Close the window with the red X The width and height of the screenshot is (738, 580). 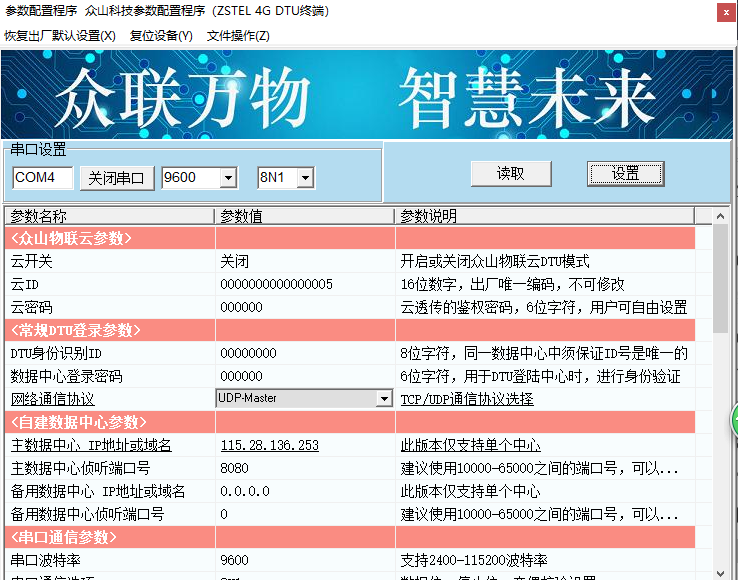coord(726,13)
